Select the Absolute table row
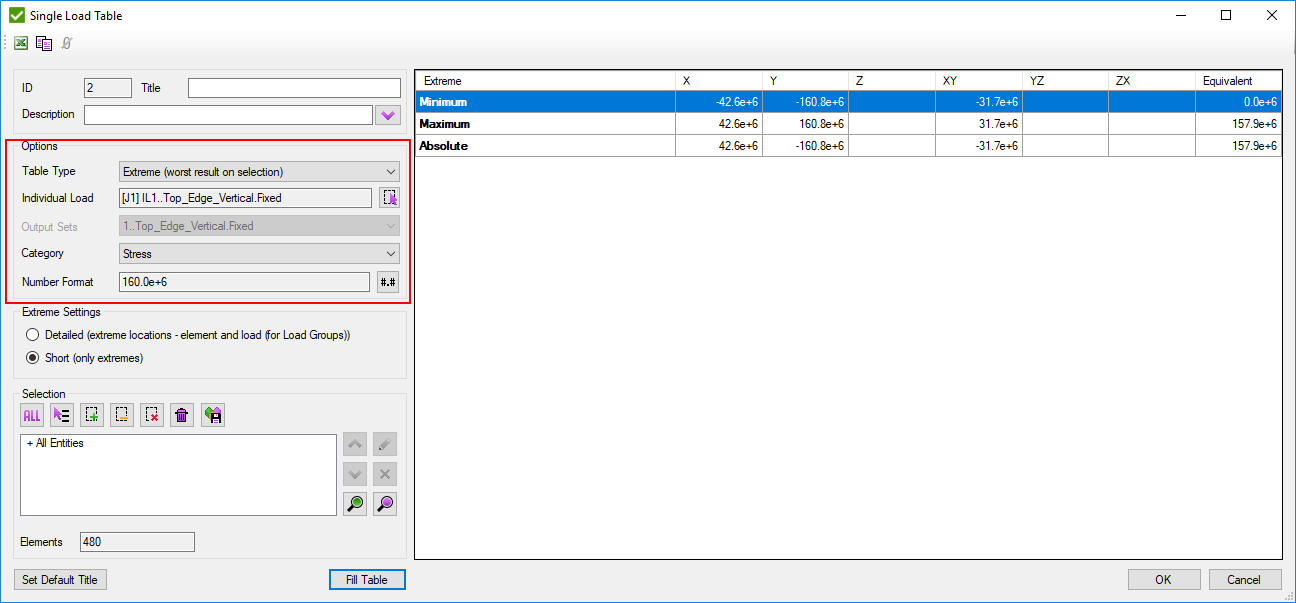1296x603 pixels. point(848,146)
